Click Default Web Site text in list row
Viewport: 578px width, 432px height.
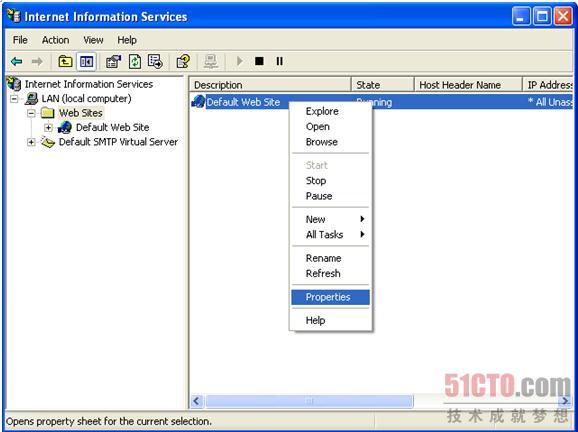pos(243,102)
